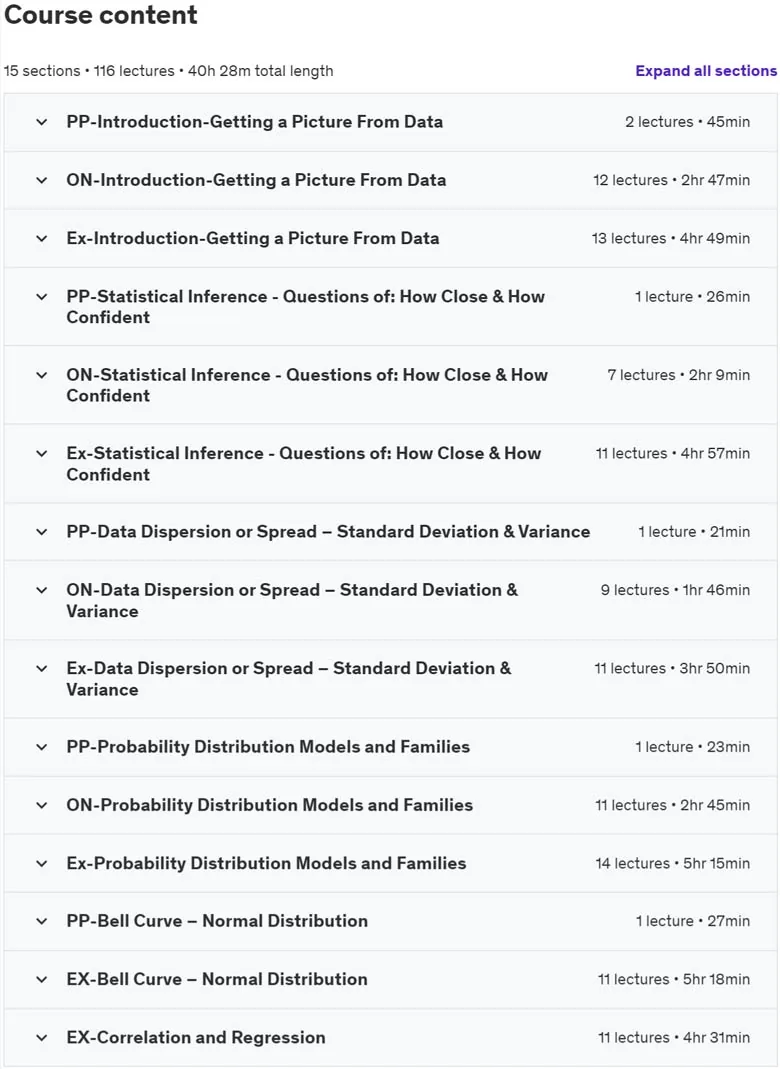This screenshot has height=1069, width=780.
Task: Toggle chevron for PP-Statistical Inference section
Action: (x=42, y=297)
